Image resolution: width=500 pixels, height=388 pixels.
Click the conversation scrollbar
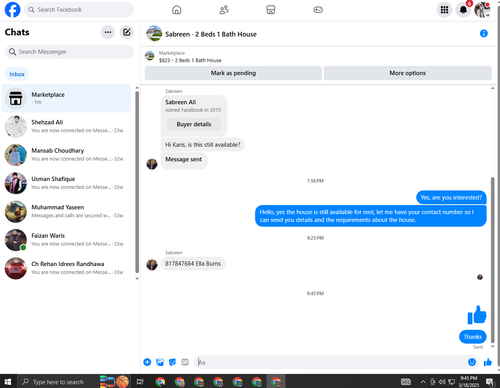[x=493, y=260]
